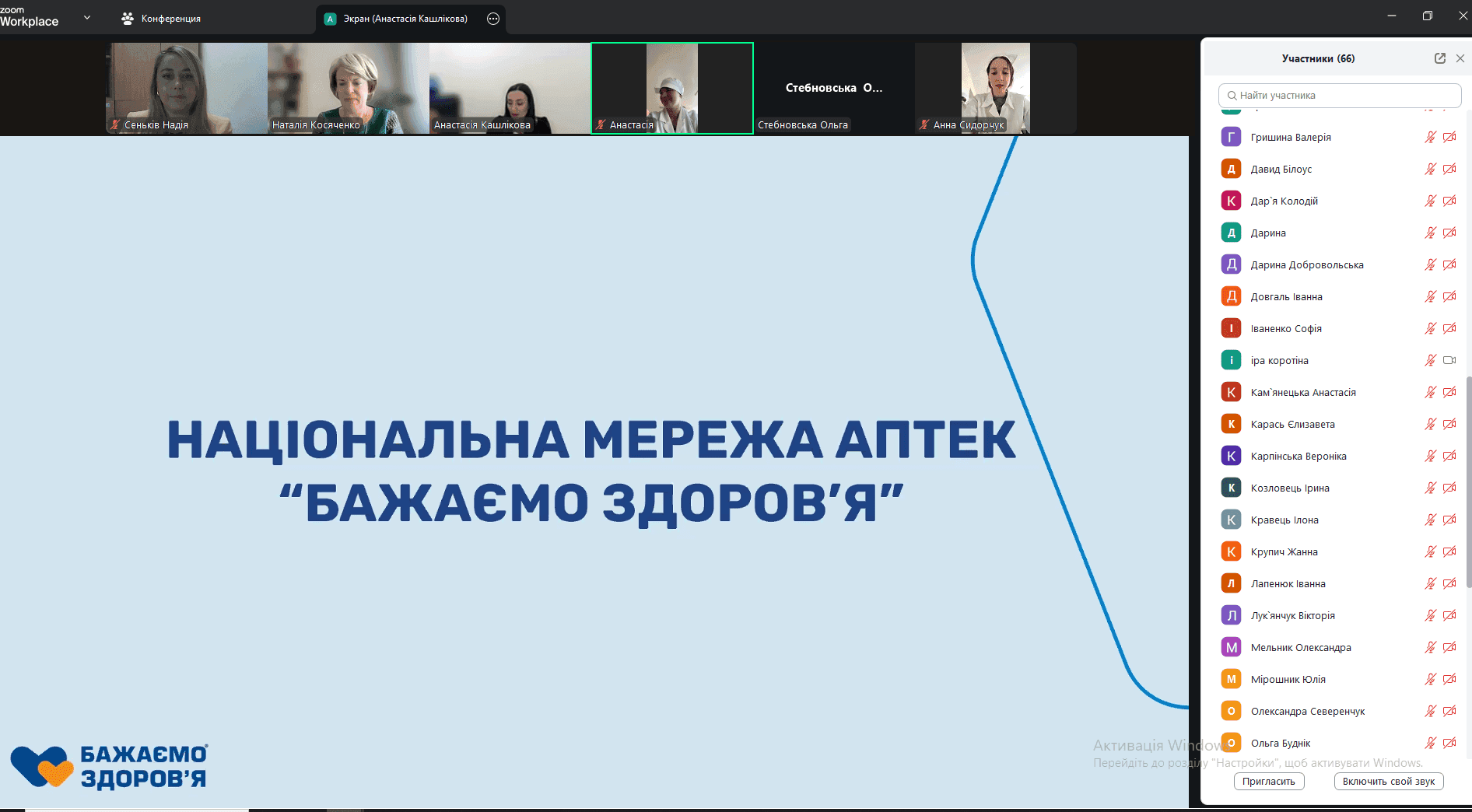Click active camera icon for іра коротіна
This screenshot has width=1472, height=812.
point(1449,360)
